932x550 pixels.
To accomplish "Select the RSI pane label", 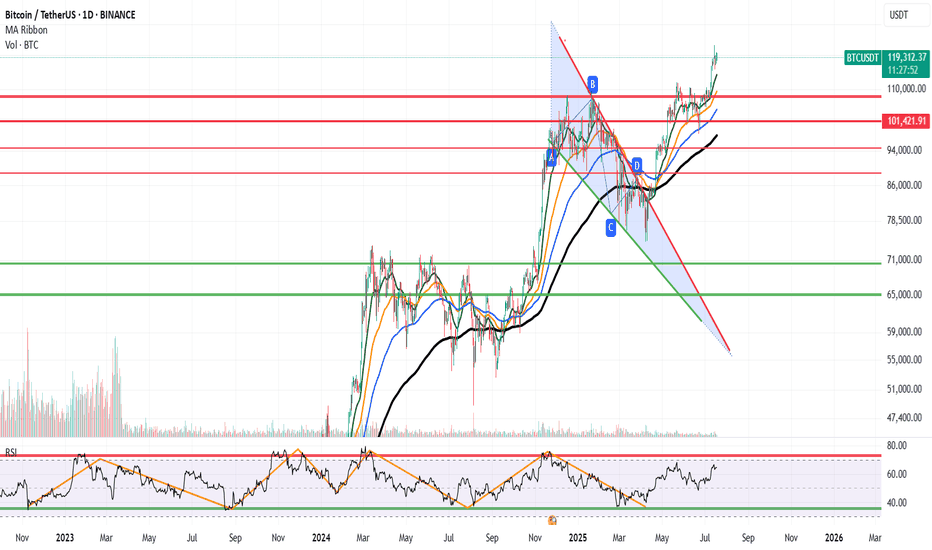I will 11,452.
